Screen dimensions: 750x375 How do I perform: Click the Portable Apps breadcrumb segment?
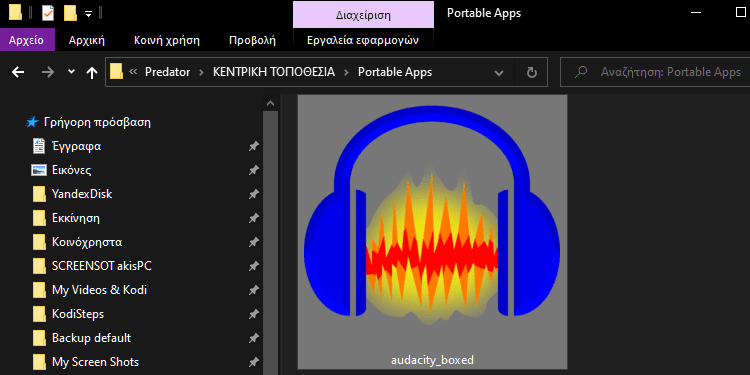coord(395,72)
